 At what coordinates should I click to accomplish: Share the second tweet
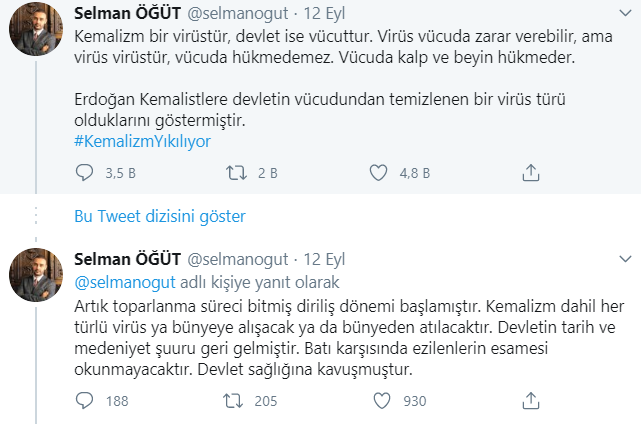pyautogui.click(x=531, y=402)
